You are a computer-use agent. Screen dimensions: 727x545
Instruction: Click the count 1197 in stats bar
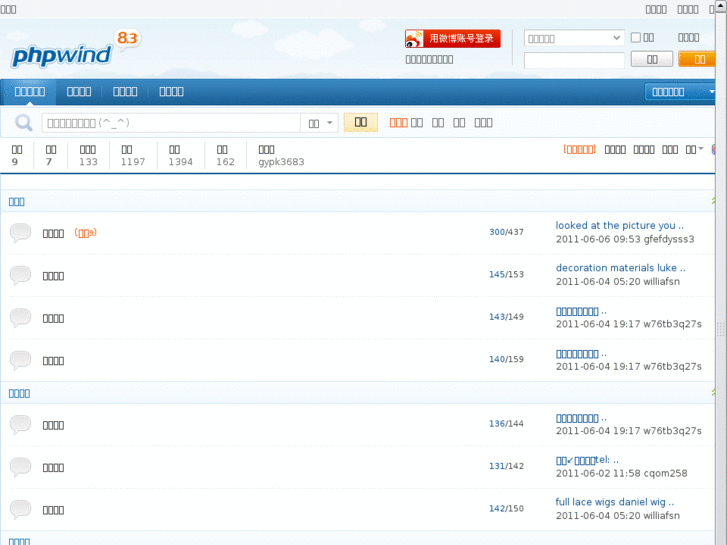click(x=133, y=162)
